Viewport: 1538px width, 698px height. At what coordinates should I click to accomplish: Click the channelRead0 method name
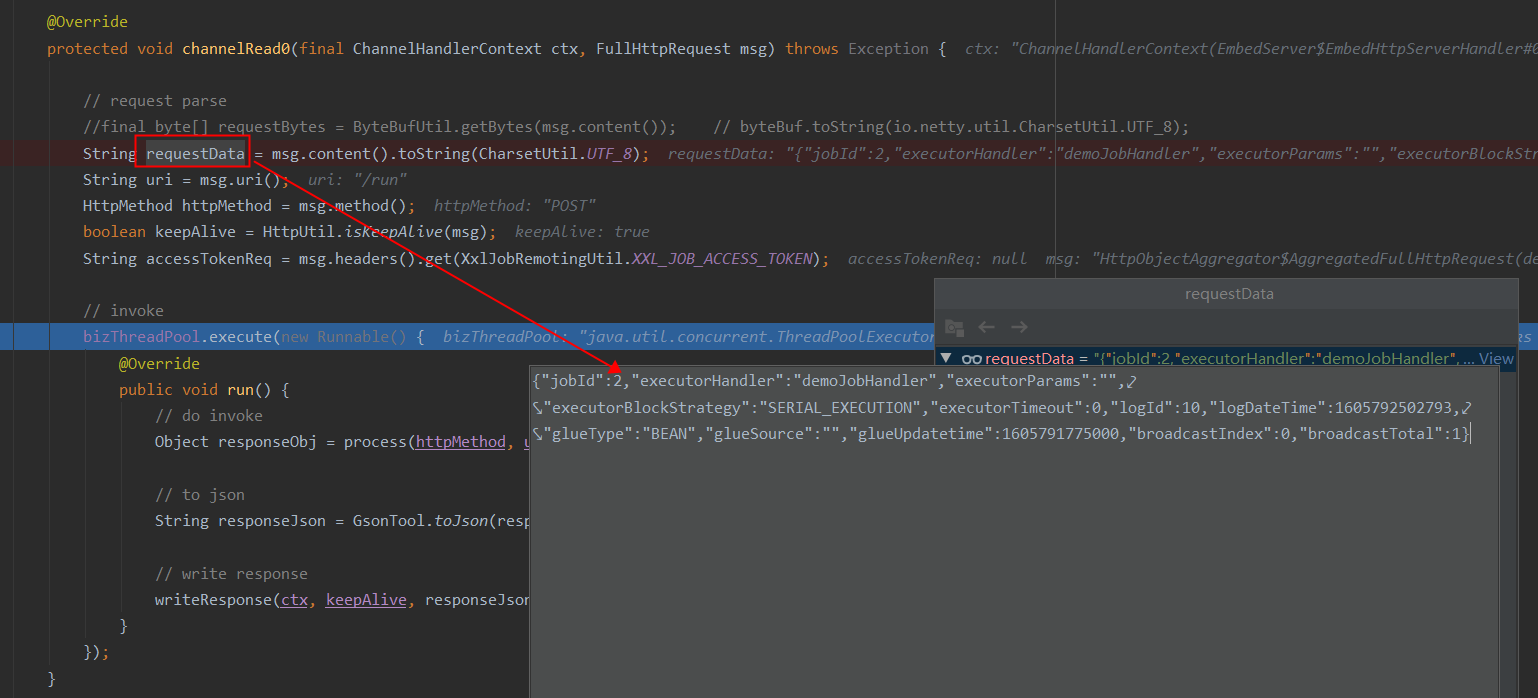pyautogui.click(x=236, y=48)
